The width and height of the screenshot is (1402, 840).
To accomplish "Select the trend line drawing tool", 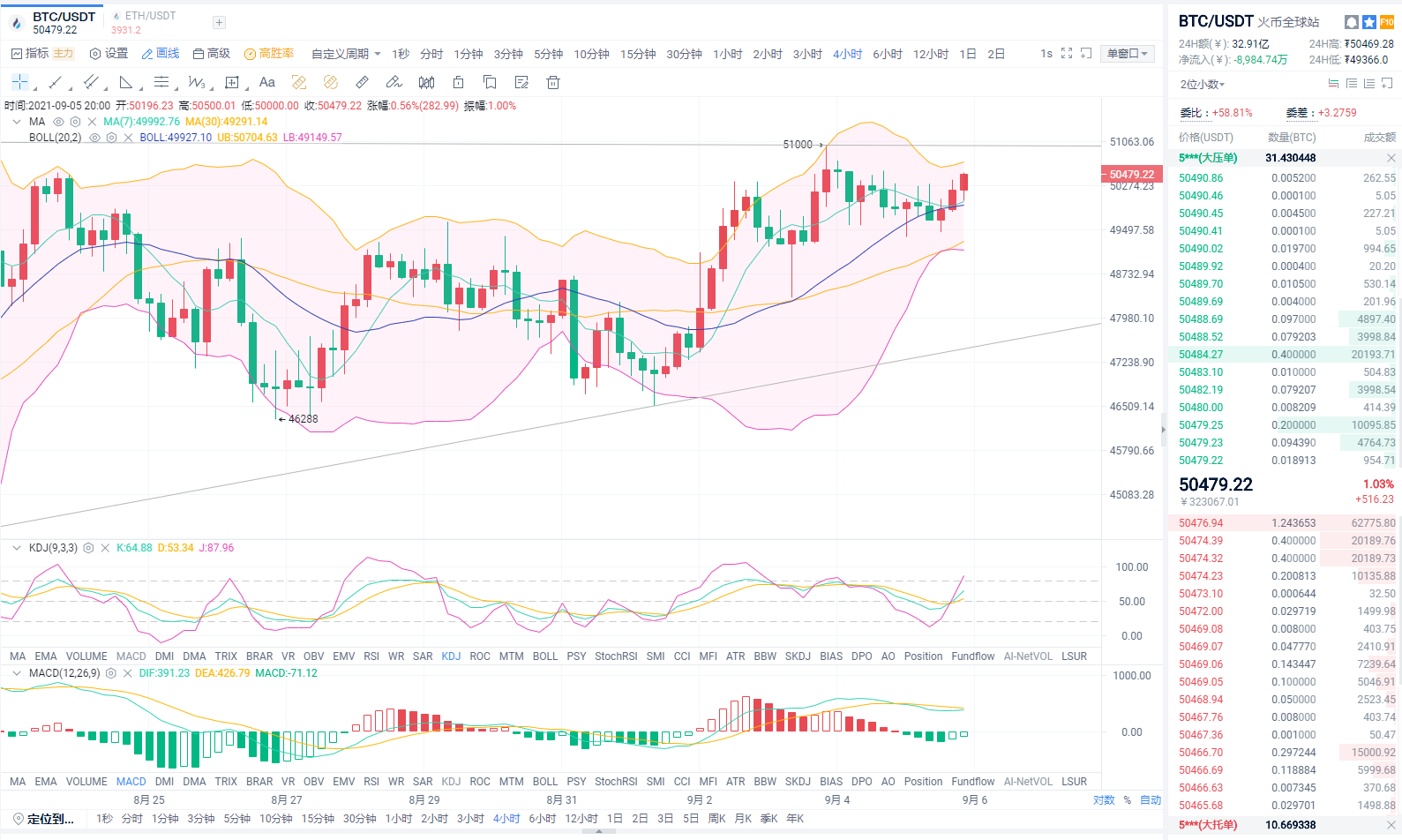I will pyautogui.click(x=55, y=82).
